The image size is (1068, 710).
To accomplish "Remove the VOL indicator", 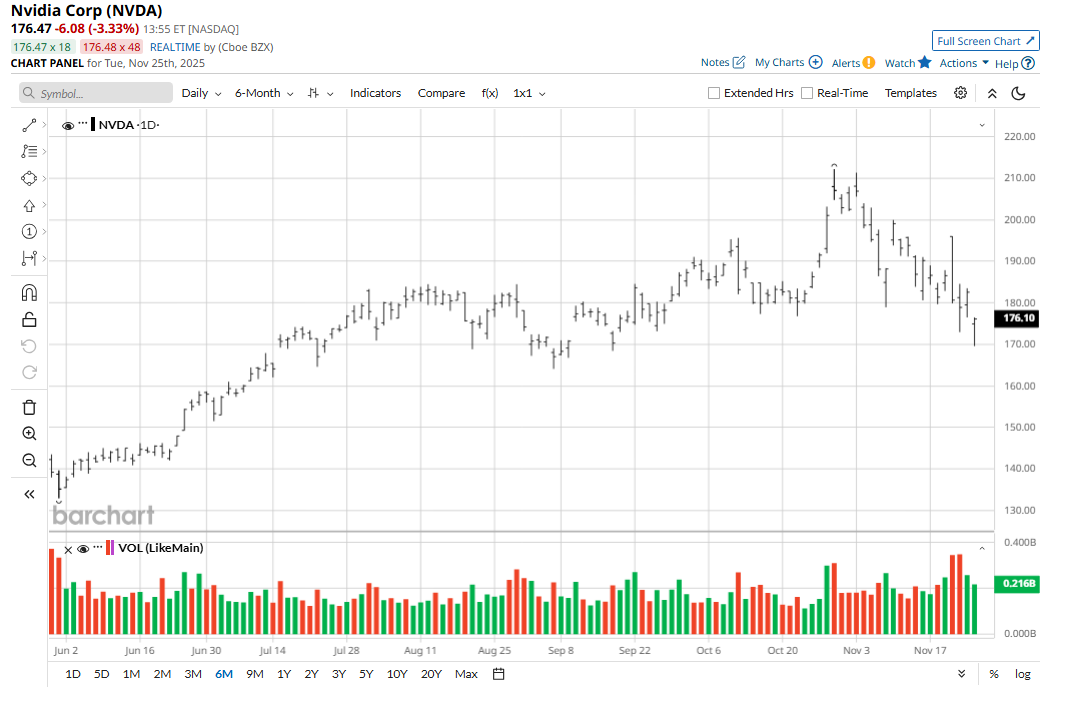I will [68, 549].
